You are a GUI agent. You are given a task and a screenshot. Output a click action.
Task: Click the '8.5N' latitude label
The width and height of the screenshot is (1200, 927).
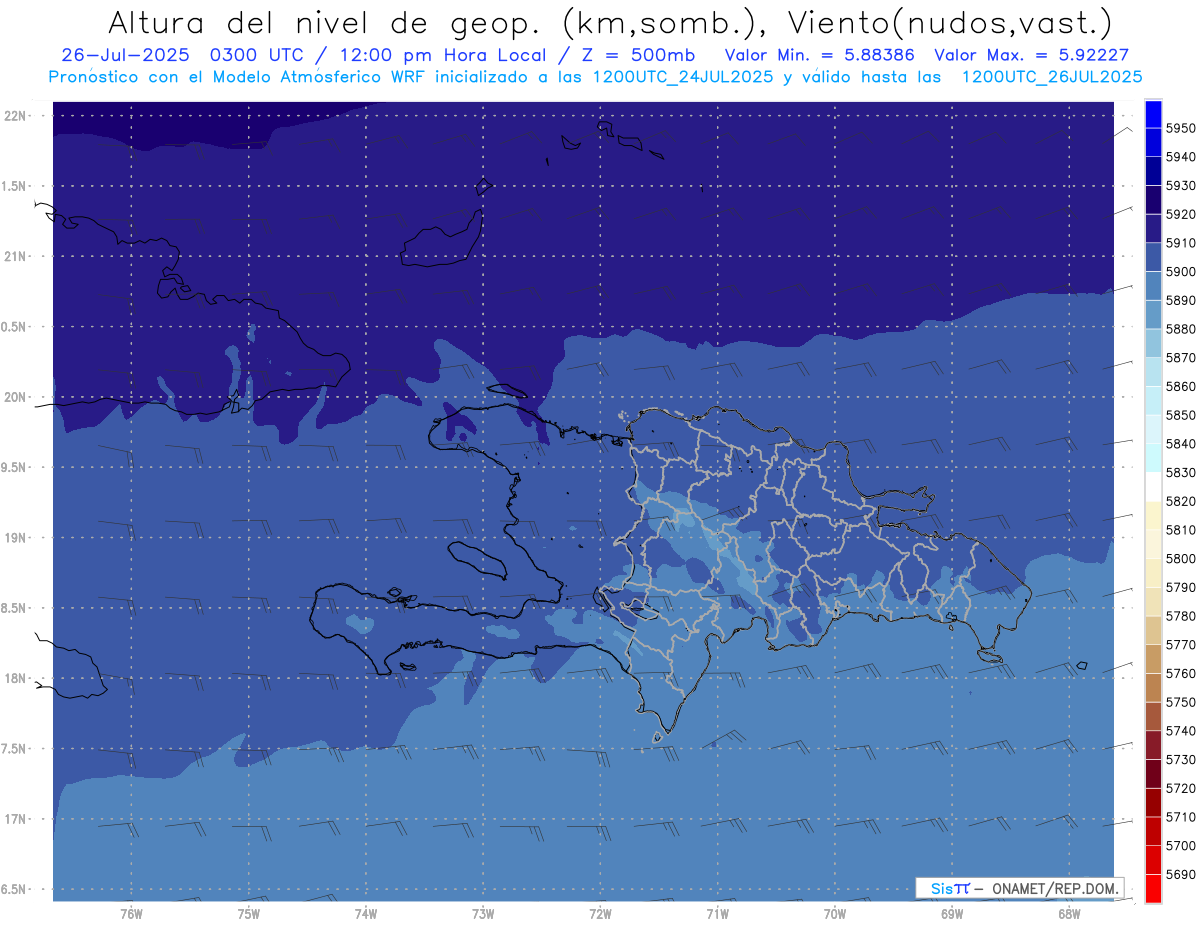tap(14, 608)
